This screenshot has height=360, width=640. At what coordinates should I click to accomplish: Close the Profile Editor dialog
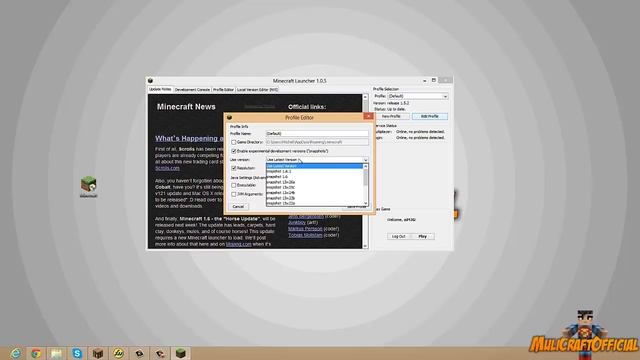[368, 117]
